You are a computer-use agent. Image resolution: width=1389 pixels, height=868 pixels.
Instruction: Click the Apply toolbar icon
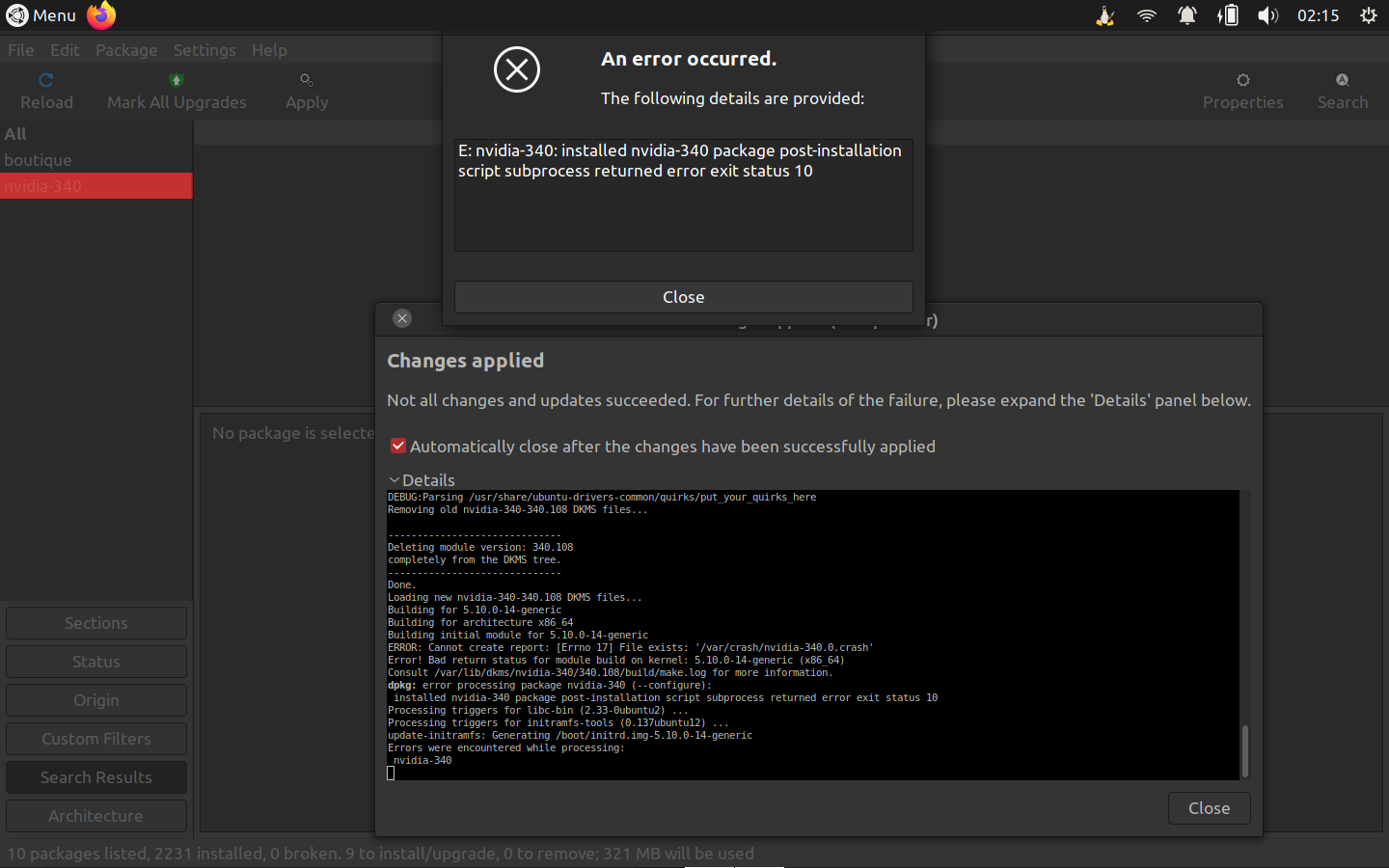pos(306,81)
